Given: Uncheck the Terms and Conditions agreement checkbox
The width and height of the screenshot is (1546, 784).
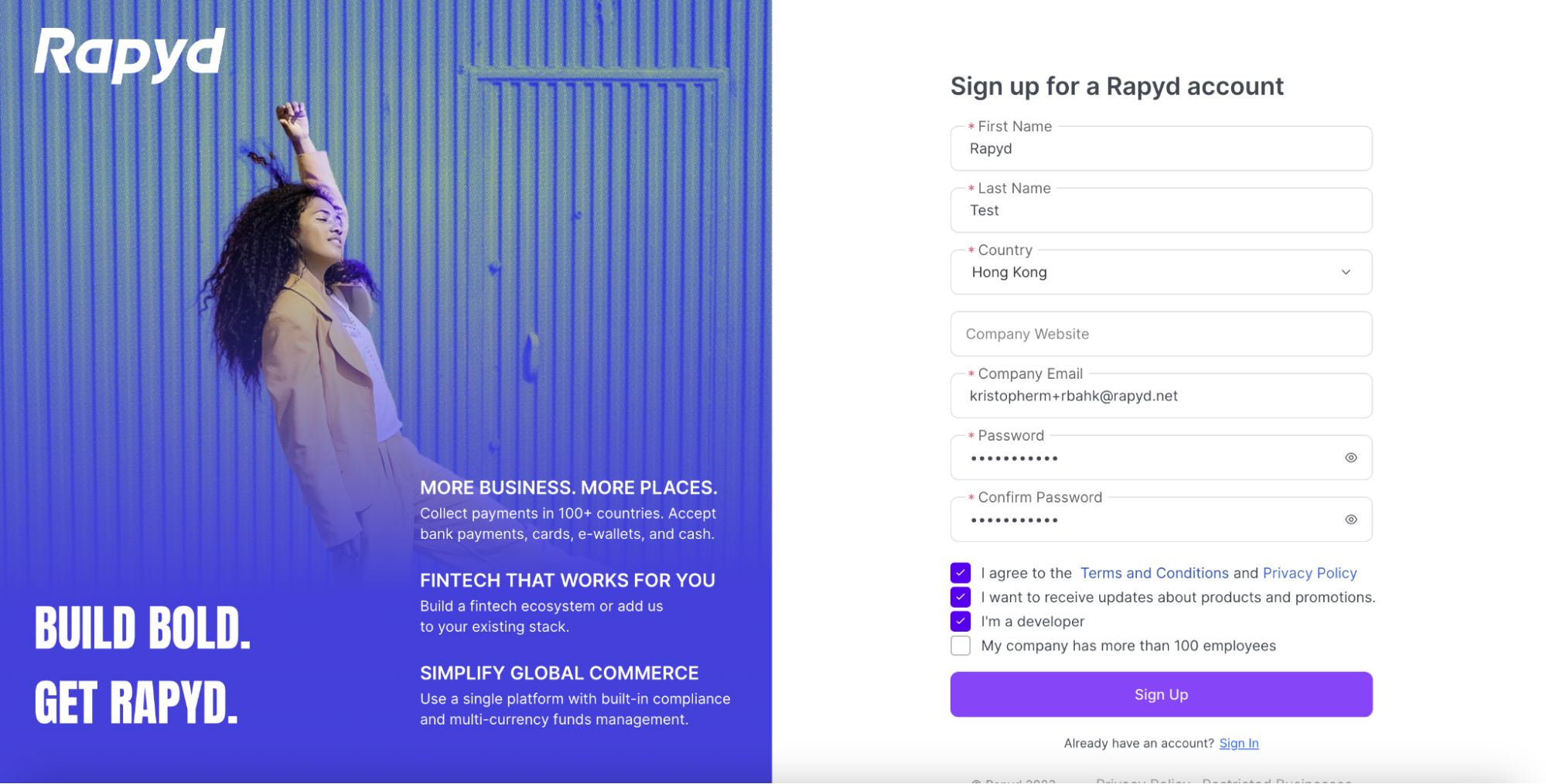Looking at the screenshot, I should [x=961, y=573].
